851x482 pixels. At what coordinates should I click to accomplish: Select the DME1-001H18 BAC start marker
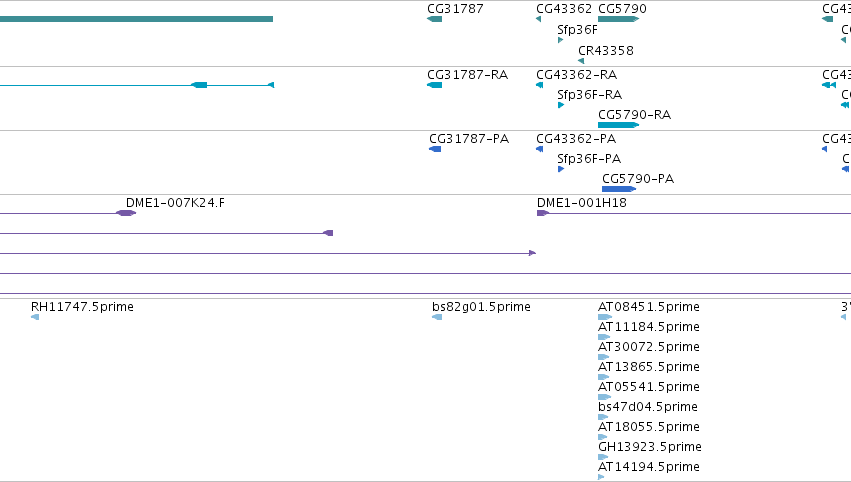(543, 213)
